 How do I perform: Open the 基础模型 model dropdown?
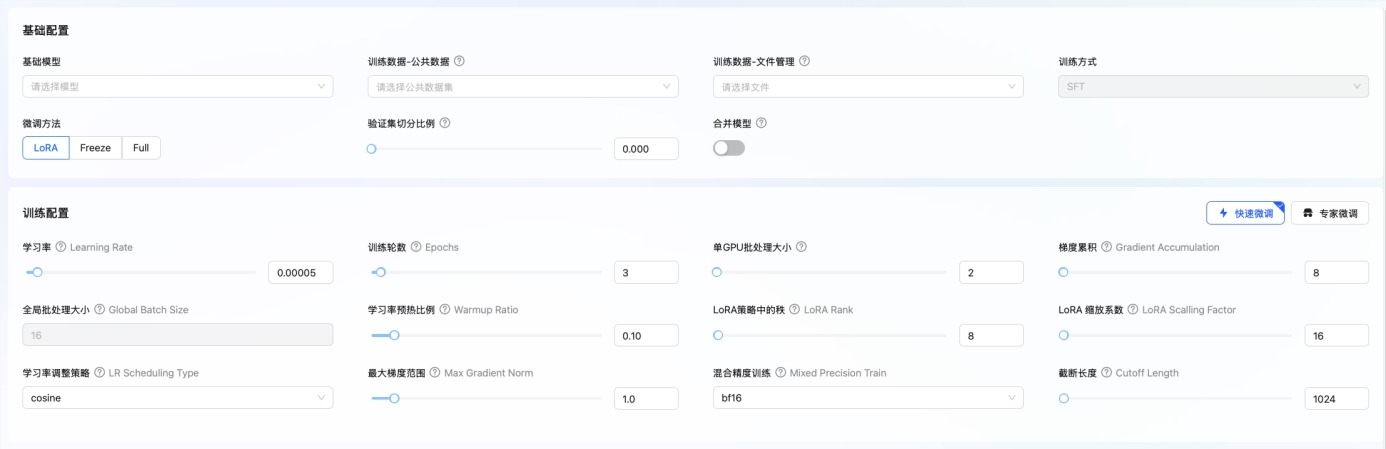click(177, 87)
